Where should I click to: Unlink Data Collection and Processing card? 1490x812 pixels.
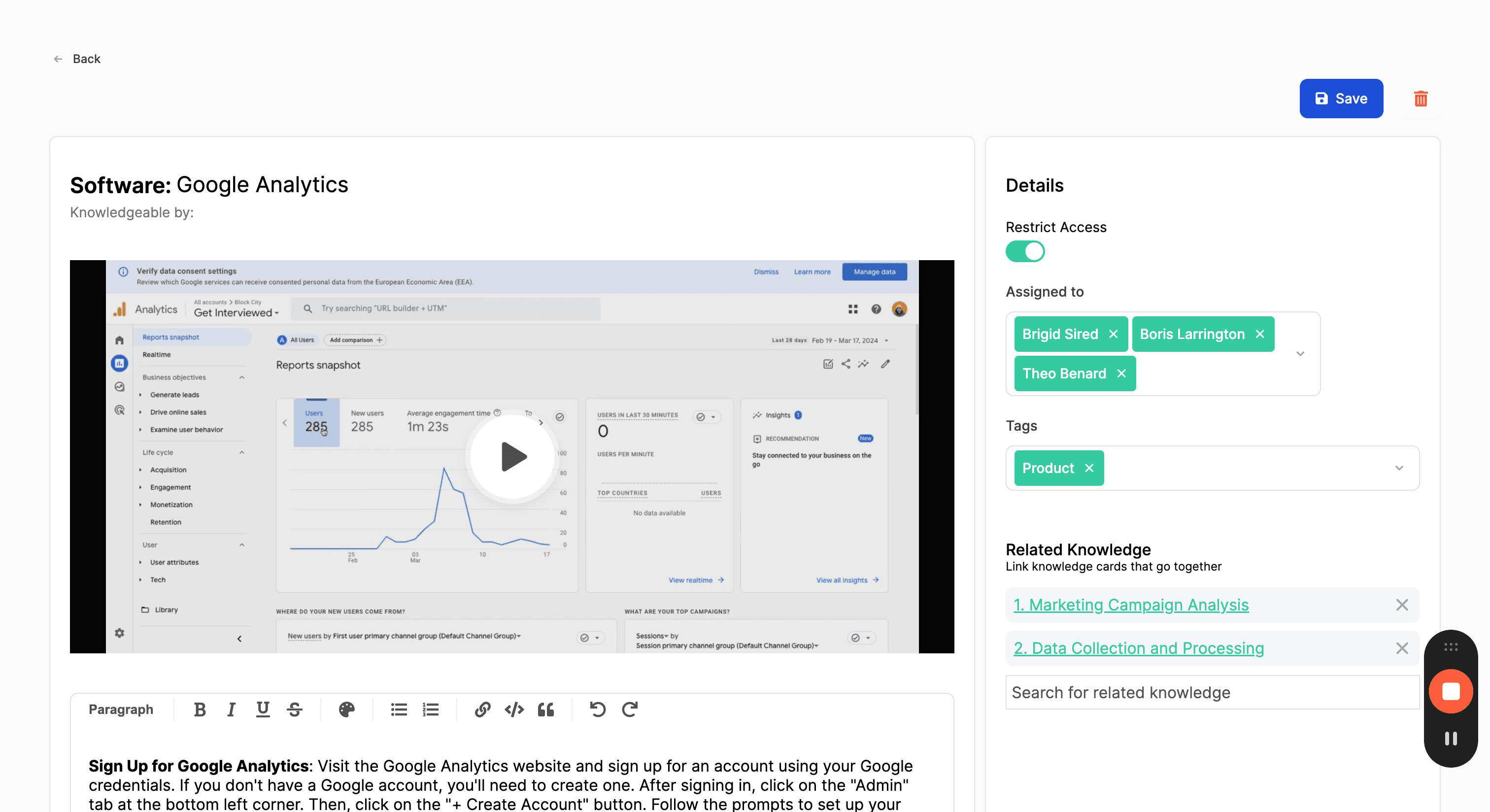coord(1402,648)
